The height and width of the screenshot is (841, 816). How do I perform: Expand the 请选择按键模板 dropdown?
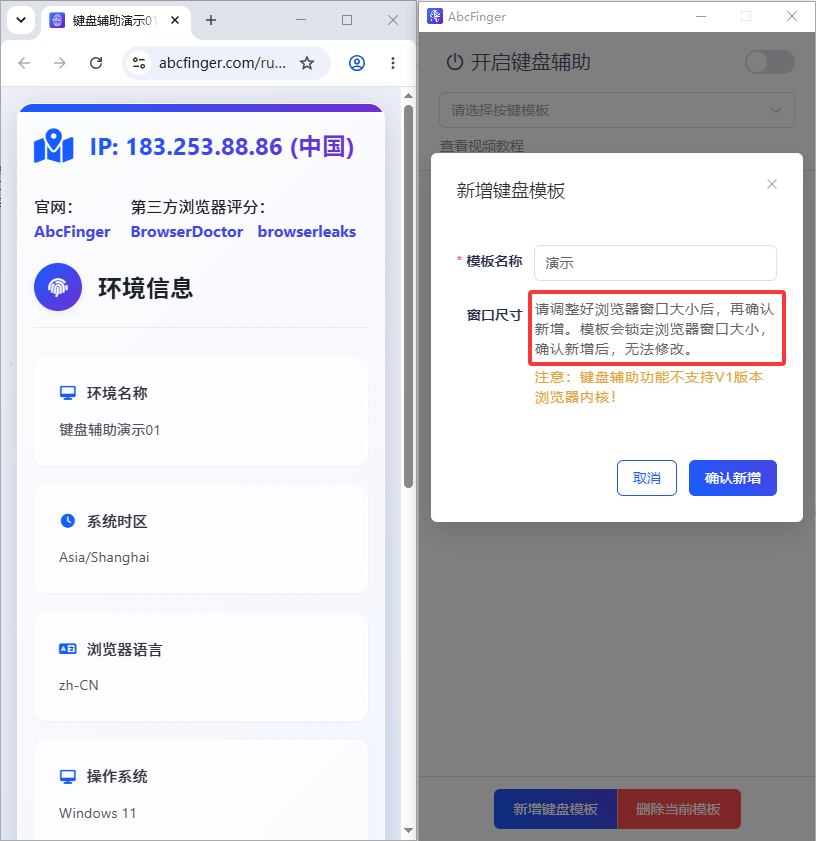click(x=616, y=110)
